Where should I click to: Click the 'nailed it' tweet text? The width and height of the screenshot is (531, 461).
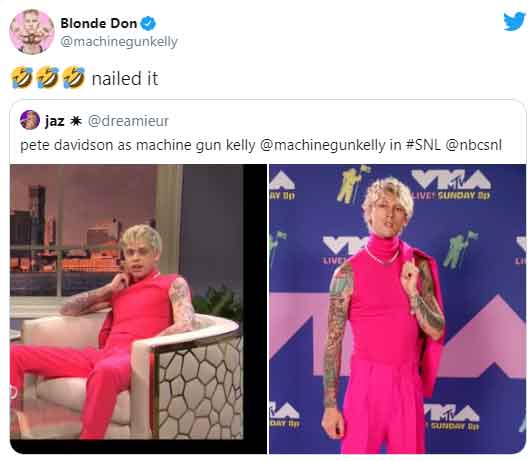(x=125, y=78)
